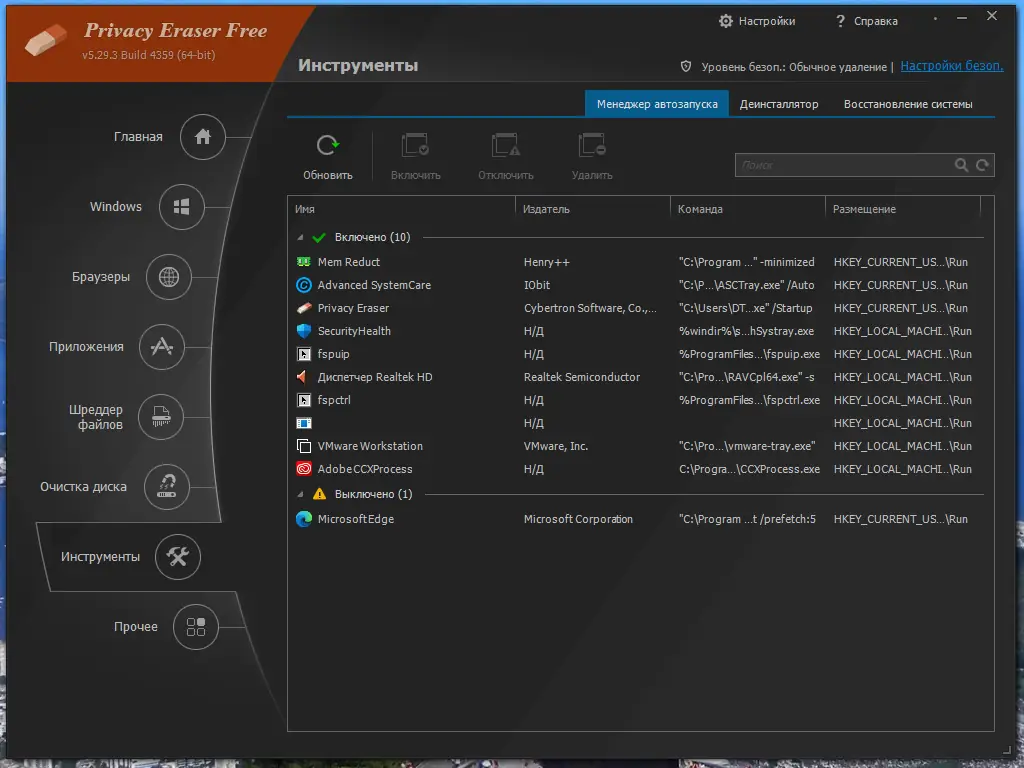
Task: Open the Прочее grid icon
Action: [x=195, y=627]
